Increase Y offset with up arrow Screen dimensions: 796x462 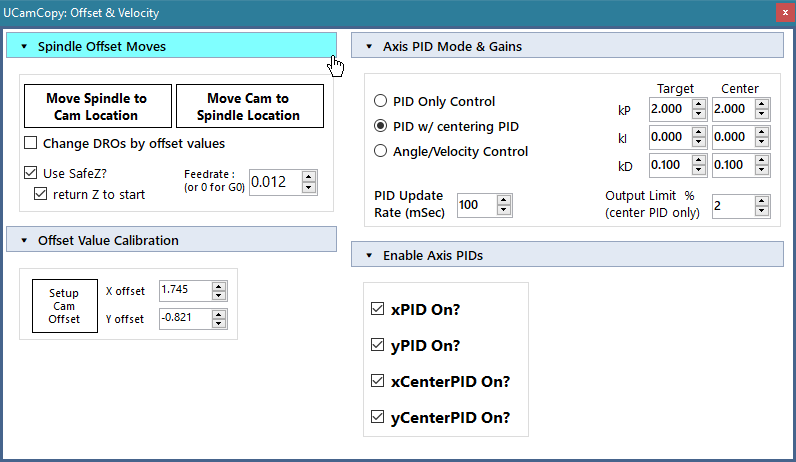coord(219,314)
